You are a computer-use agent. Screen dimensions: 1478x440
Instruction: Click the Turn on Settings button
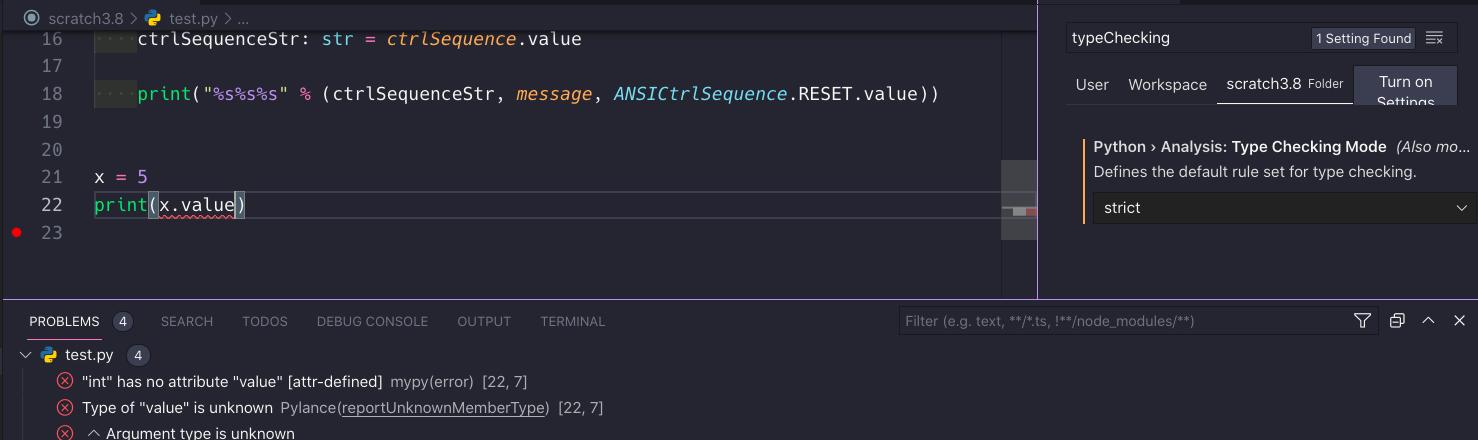tap(1405, 86)
